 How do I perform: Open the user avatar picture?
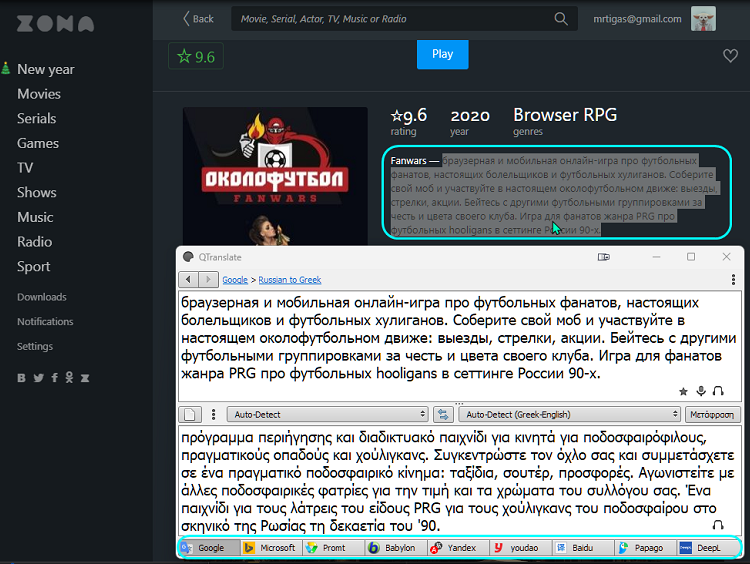click(703, 19)
